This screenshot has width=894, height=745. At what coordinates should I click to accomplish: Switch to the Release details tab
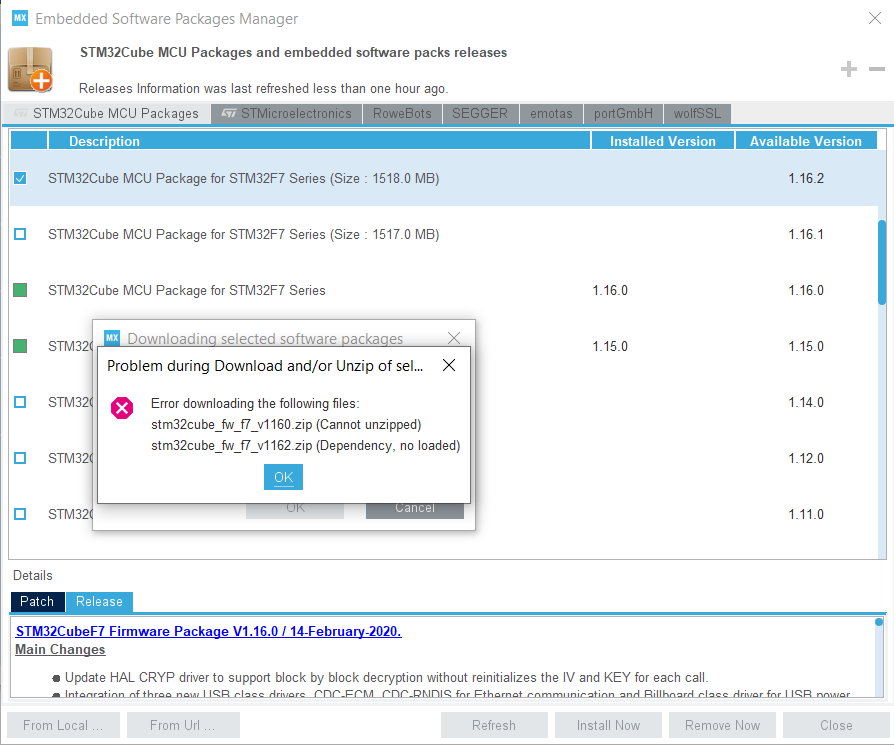pos(99,601)
